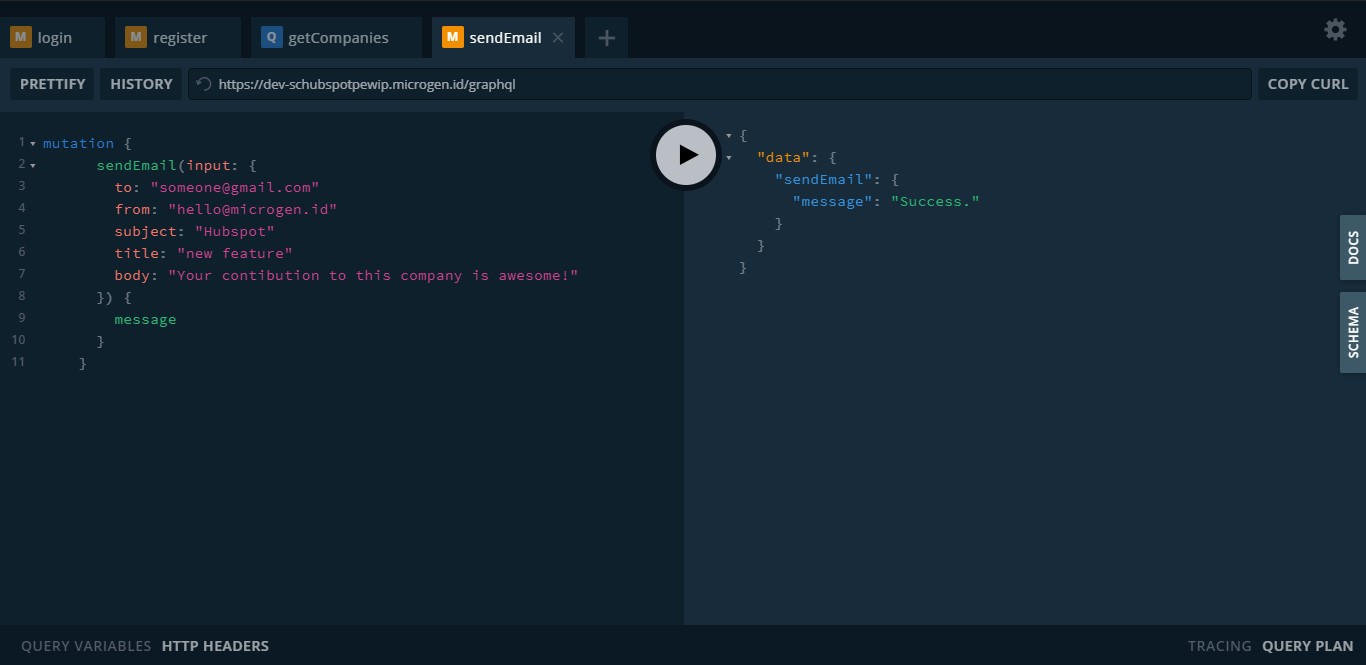Click COPY CURL to copy the request
Image resolution: width=1366 pixels, height=665 pixels.
(x=1308, y=84)
